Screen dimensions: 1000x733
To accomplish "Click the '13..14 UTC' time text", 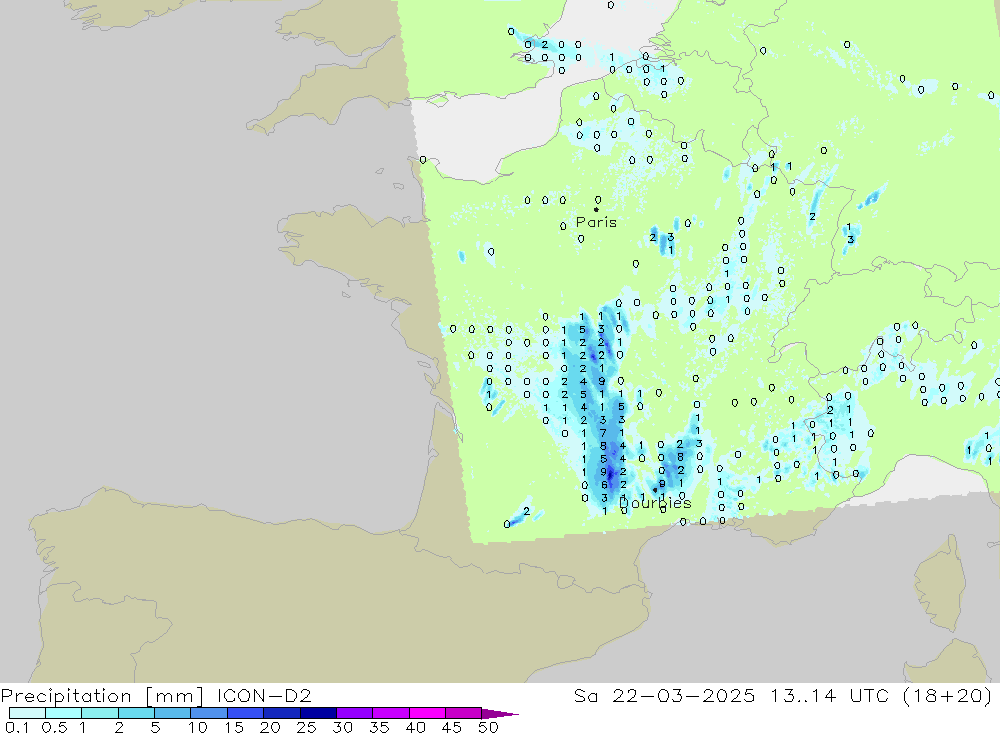I will [829, 695].
